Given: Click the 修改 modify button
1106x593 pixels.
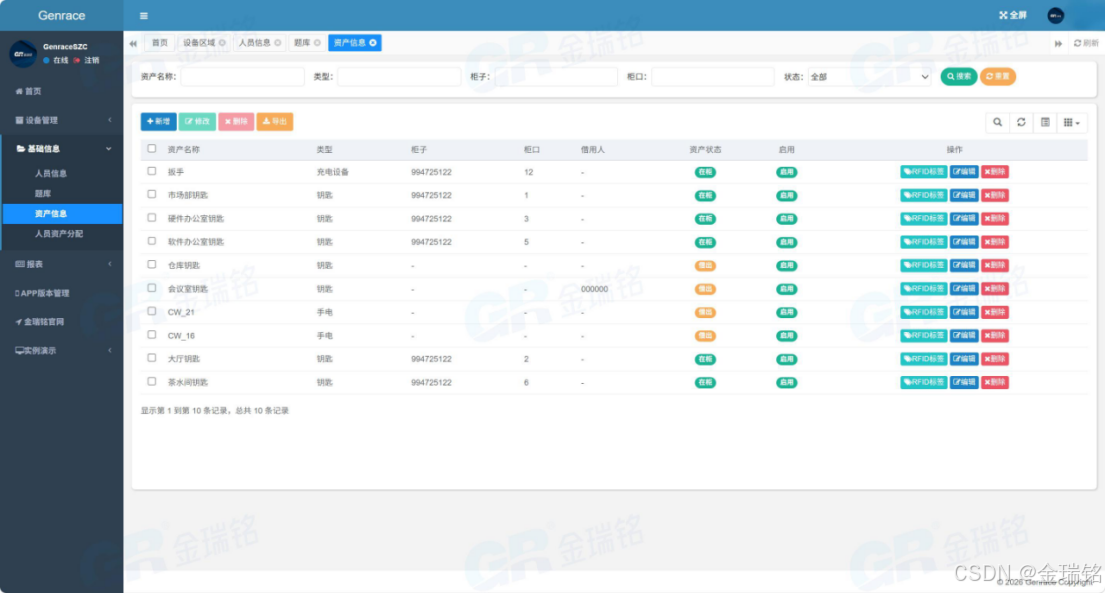Looking at the screenshot, I should click(x=198, y=121).
